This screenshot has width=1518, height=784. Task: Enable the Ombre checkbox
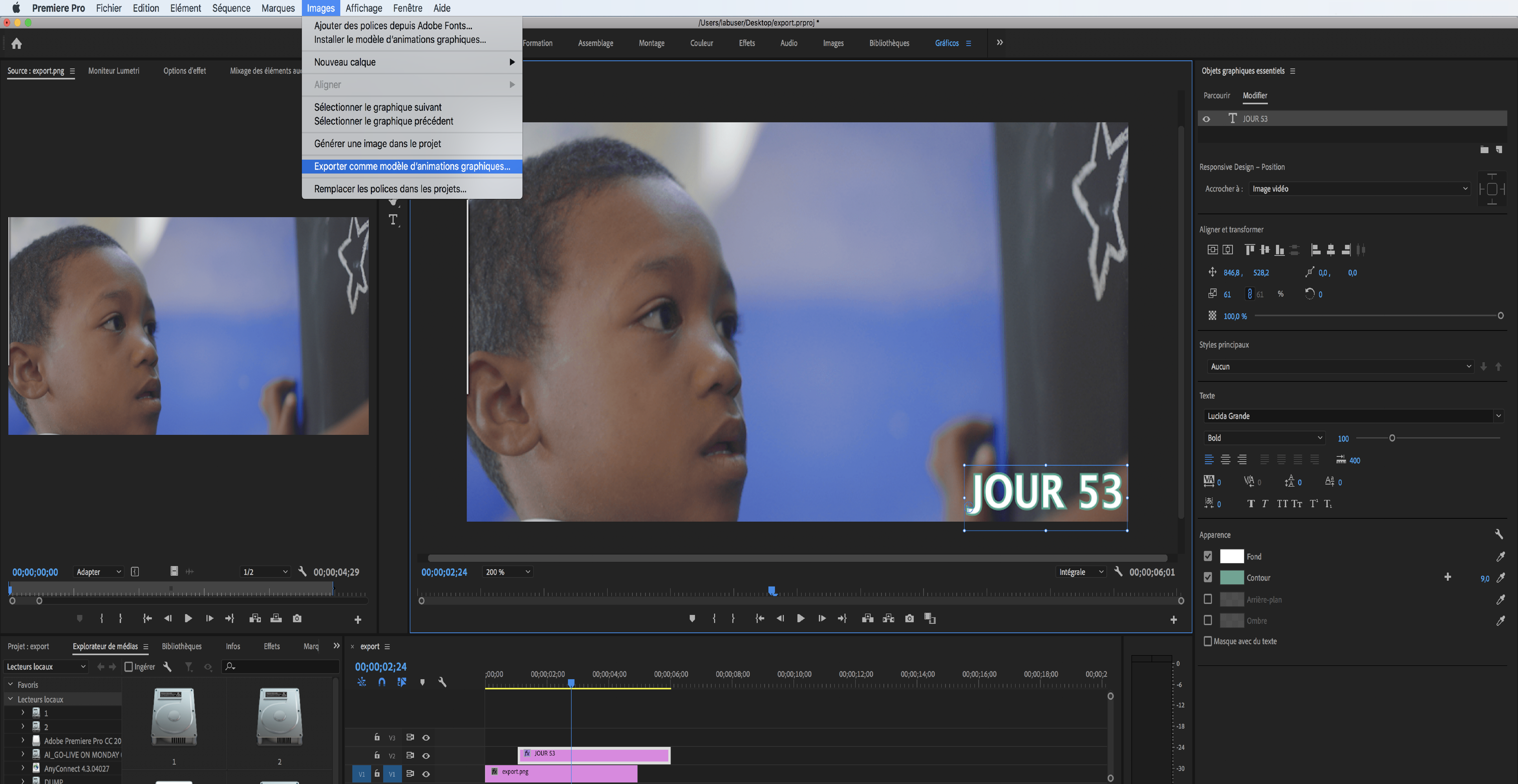1207,620
